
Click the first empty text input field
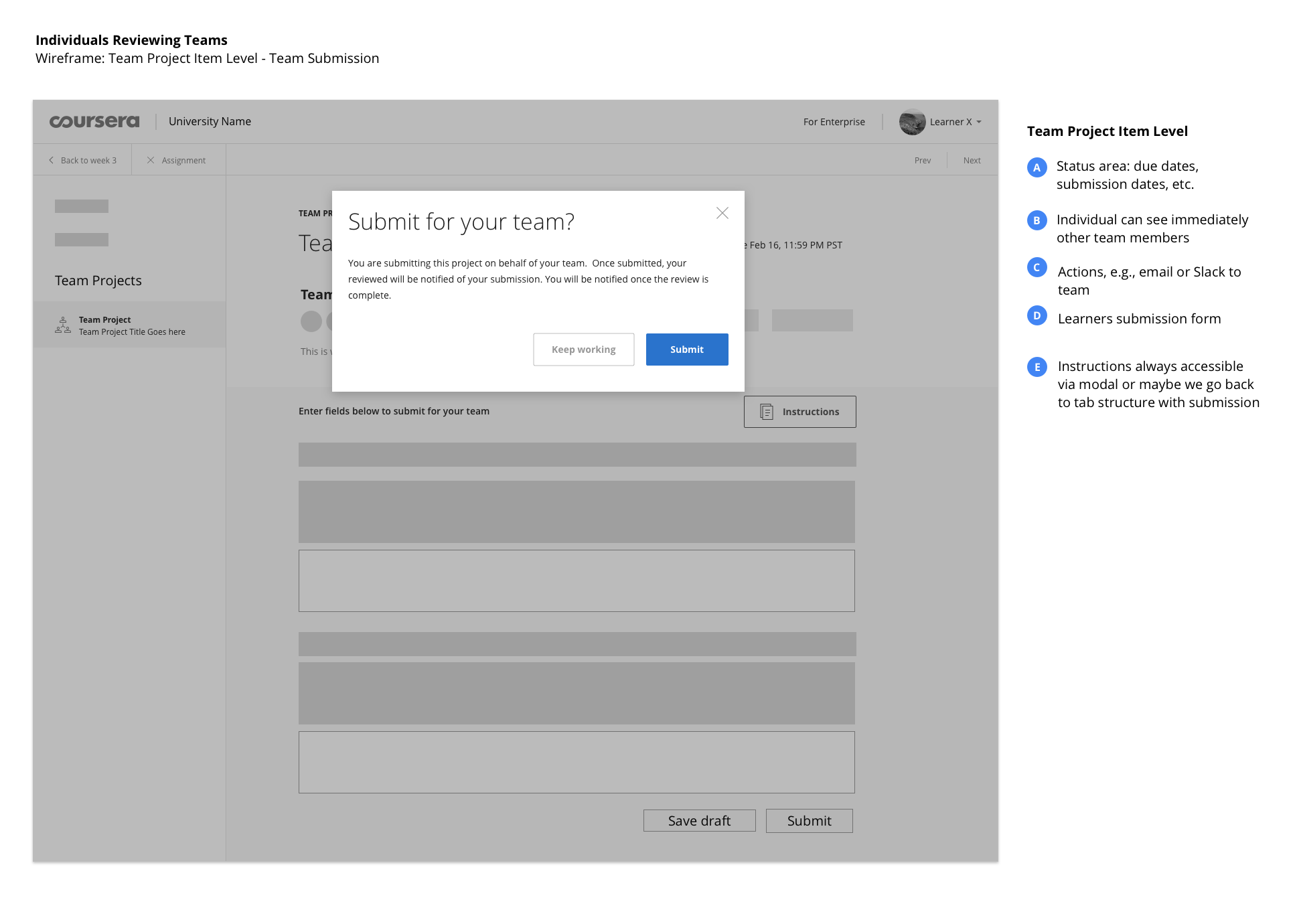(x=577, y=581)
